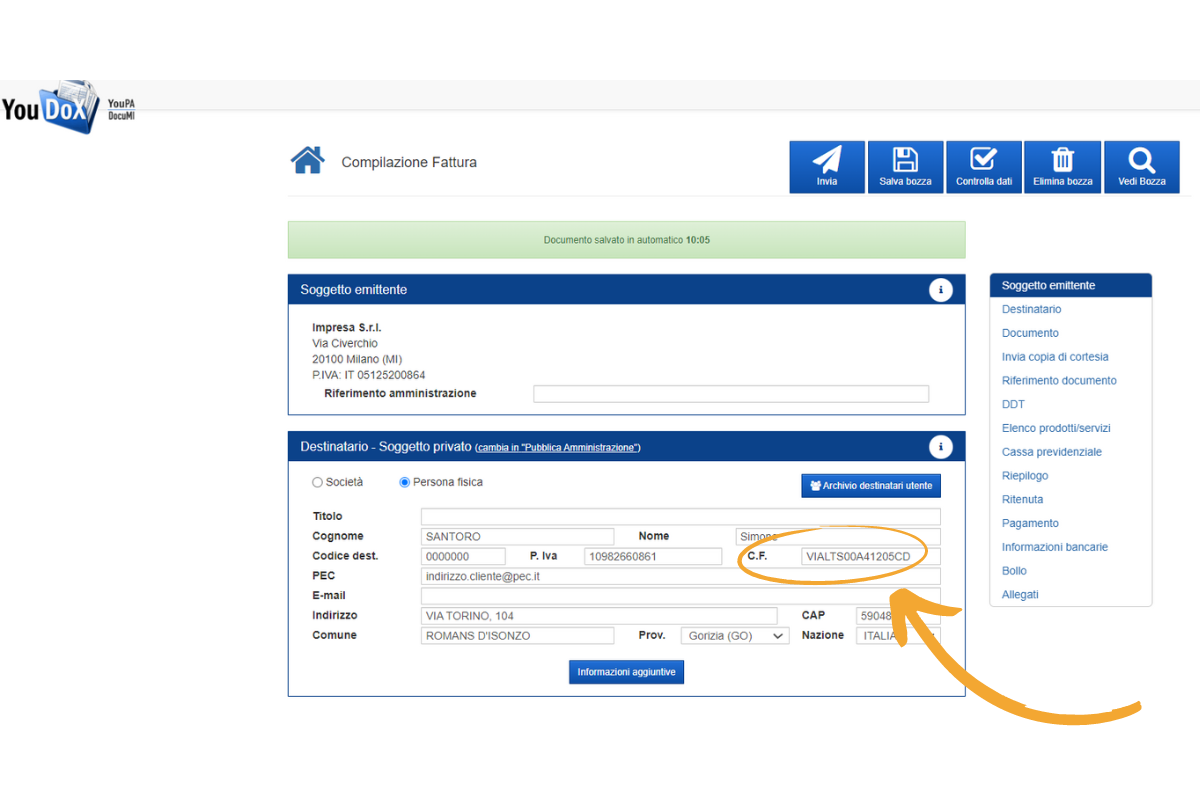Click the YouDoX logo

click(52, 107)
